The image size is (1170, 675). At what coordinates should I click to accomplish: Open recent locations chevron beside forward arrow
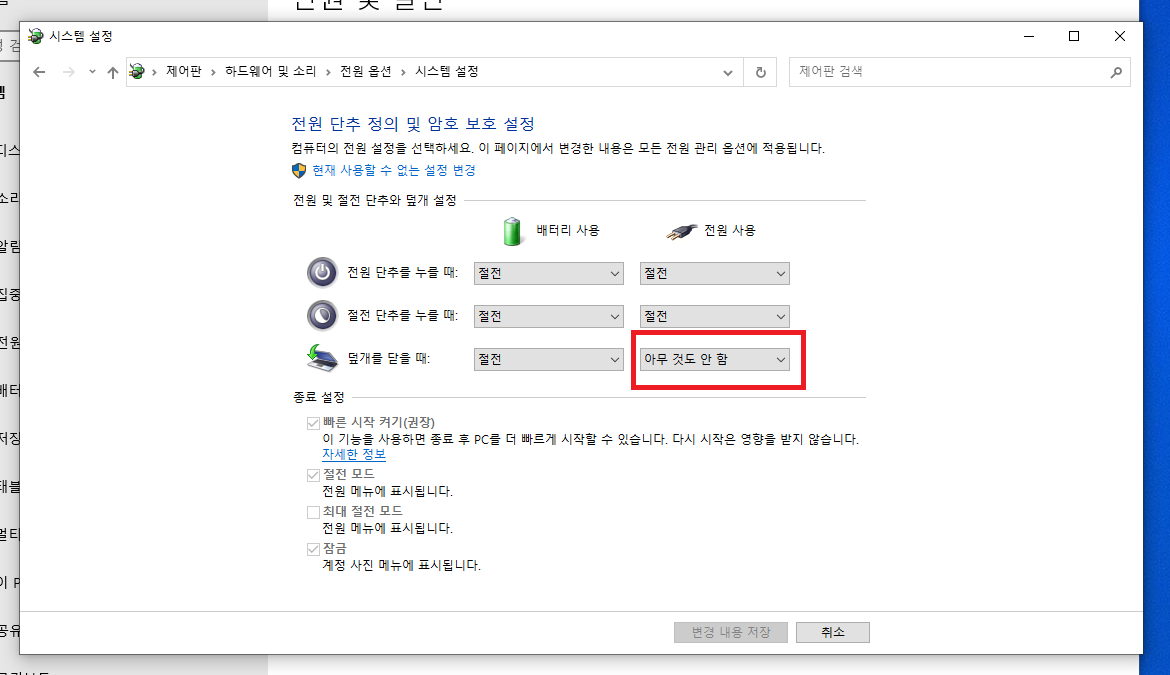(92, 72)
